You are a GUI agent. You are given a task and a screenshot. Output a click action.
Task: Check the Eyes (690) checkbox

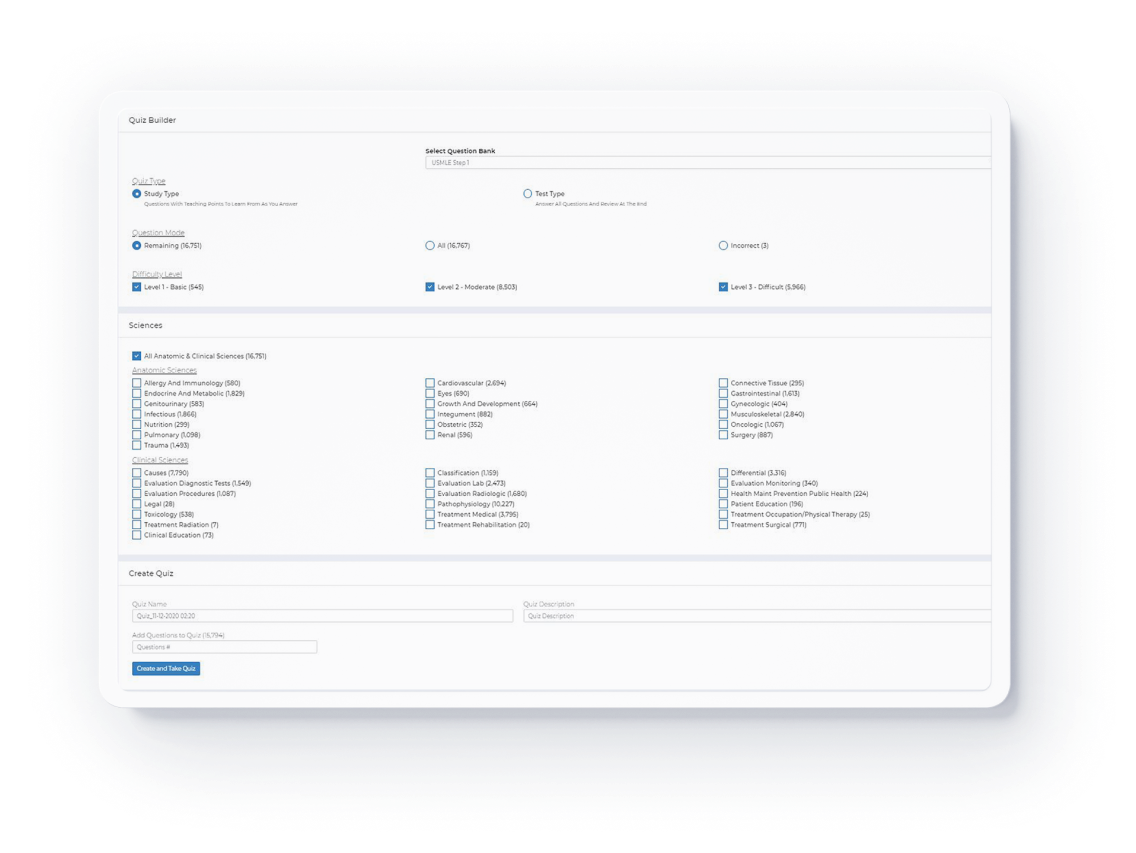[x=430, y=394]
